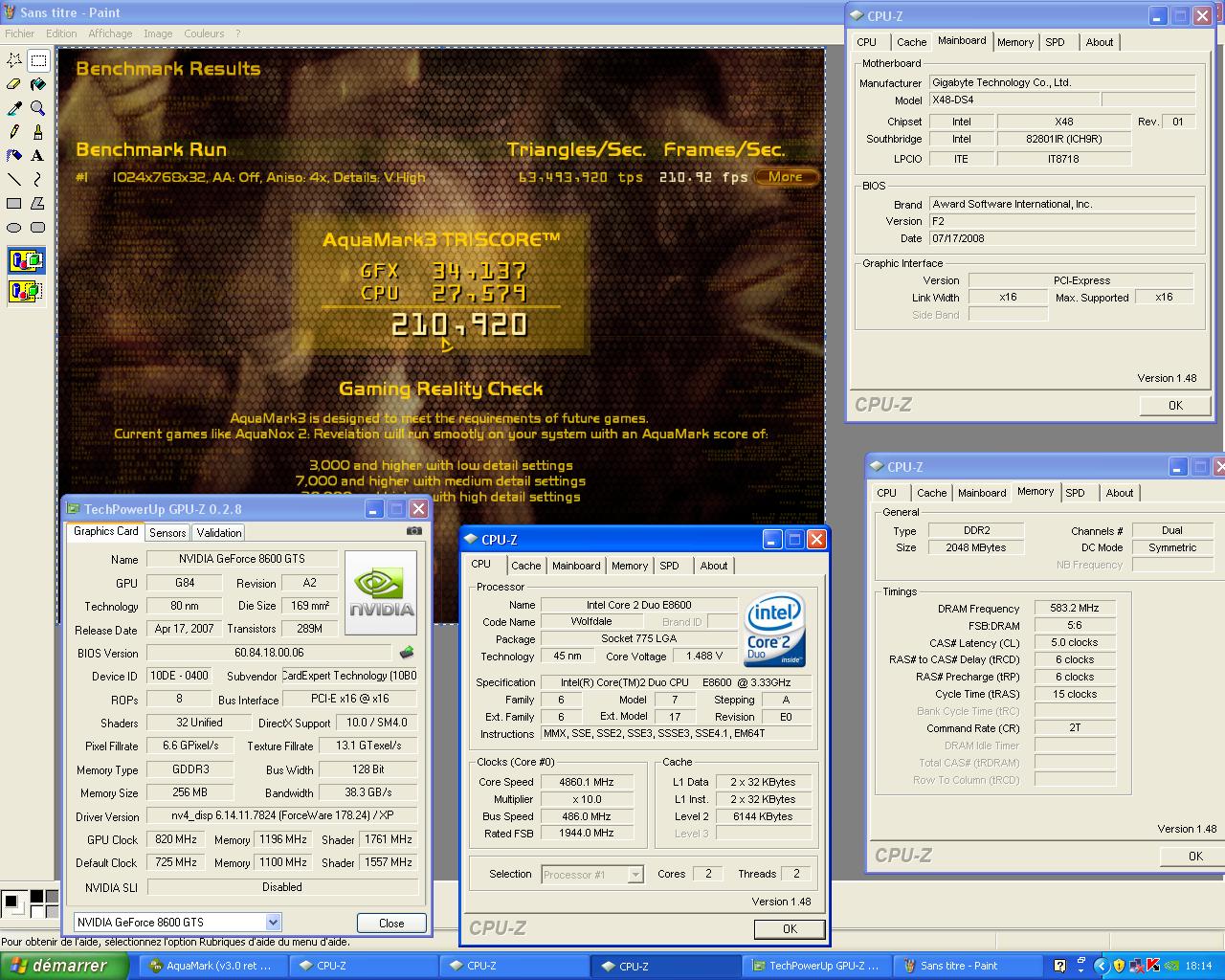The image size is (1225, 980).
Task: Click the yellow security shield tray icon
Action: (1120, 966)
